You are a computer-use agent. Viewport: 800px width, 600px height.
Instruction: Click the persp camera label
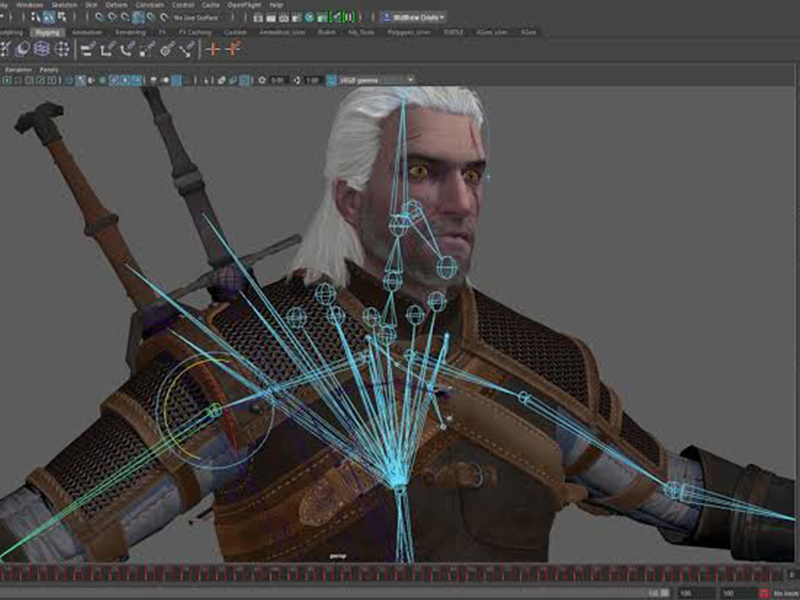(338, 556)
